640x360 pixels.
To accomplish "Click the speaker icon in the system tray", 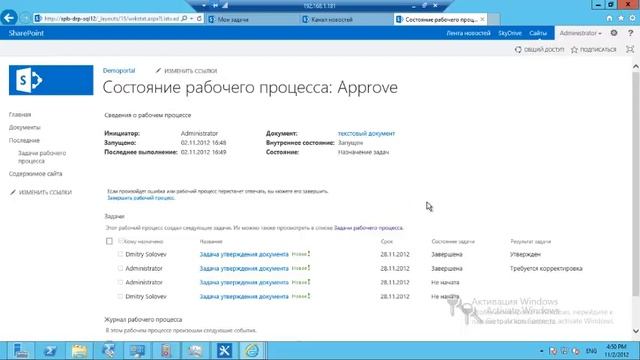I will coord(576,351).
